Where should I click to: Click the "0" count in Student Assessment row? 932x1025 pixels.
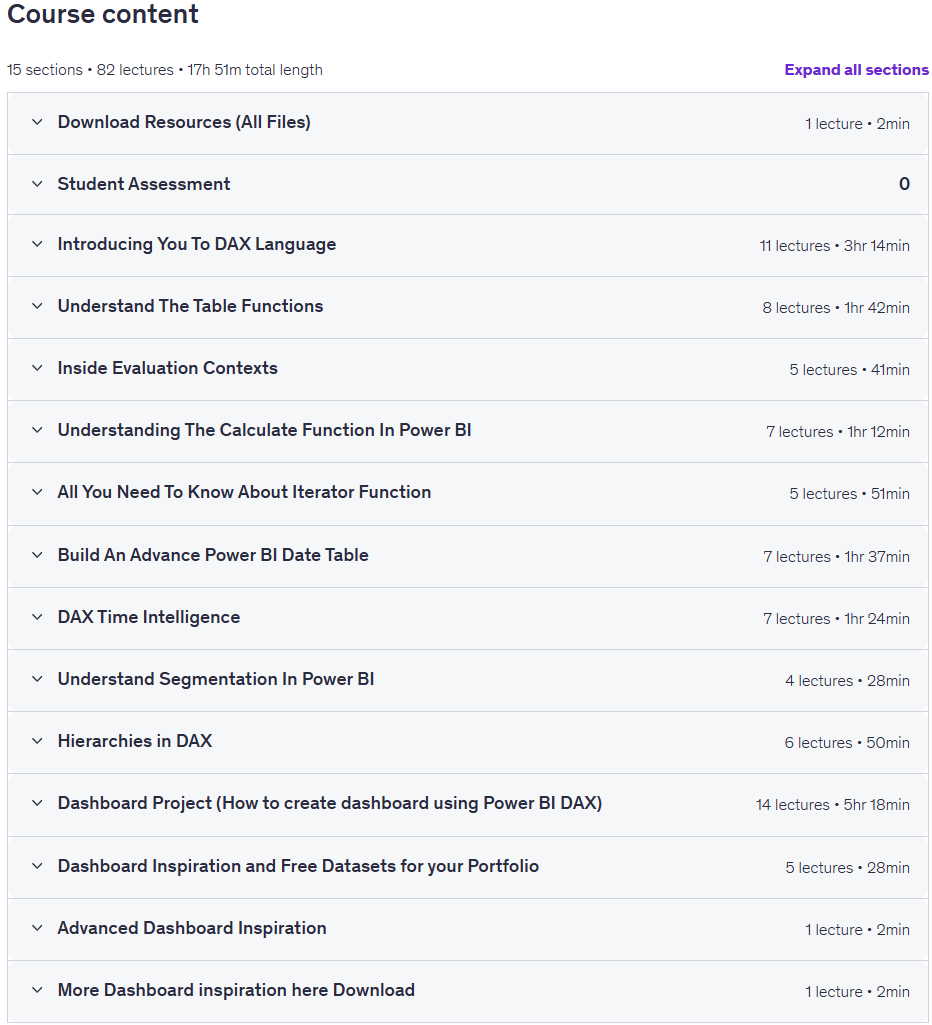click(905, 184)
